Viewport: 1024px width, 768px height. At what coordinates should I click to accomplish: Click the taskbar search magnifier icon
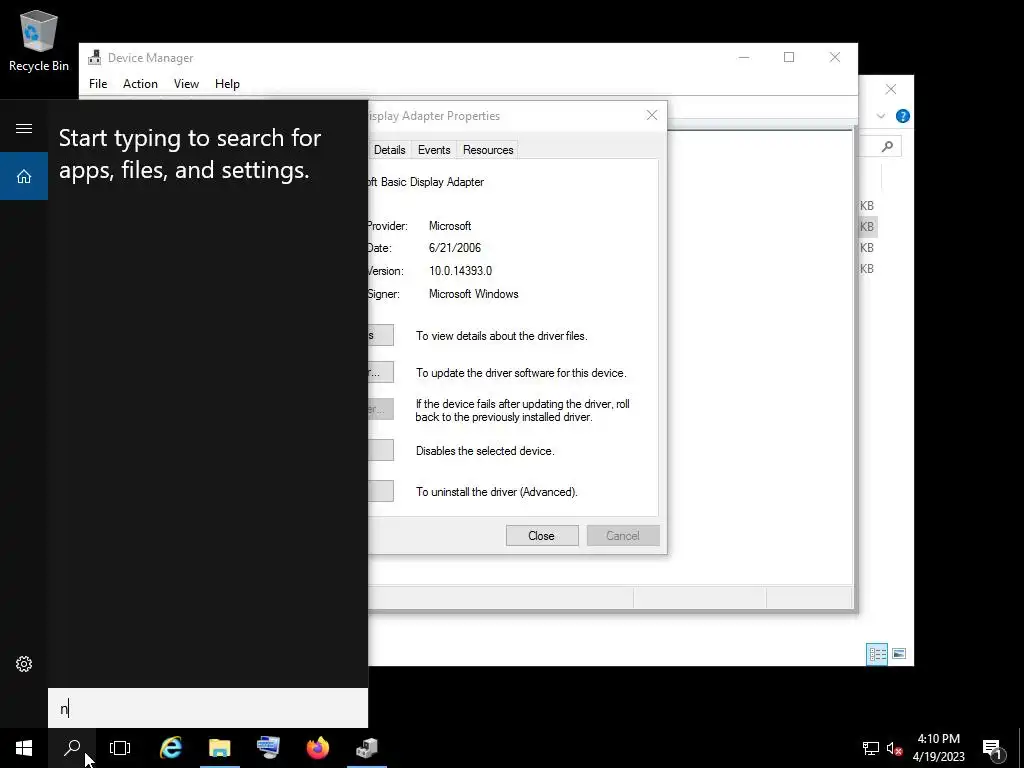tap(72, 748)
